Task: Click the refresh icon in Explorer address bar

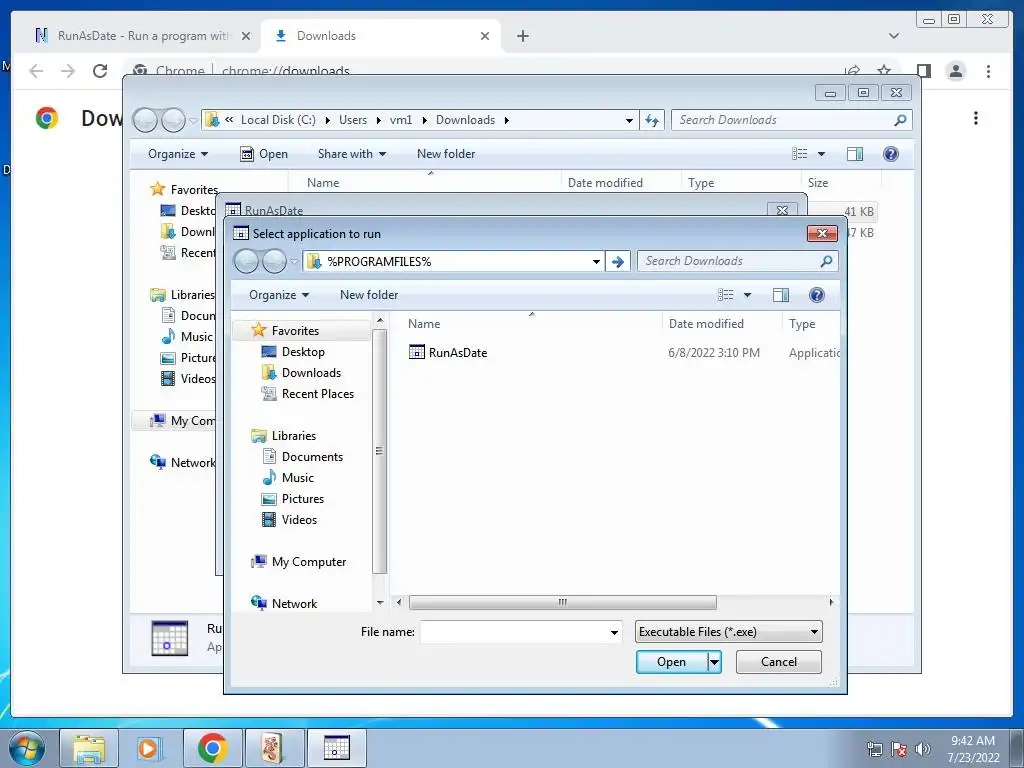Action: 652,120
